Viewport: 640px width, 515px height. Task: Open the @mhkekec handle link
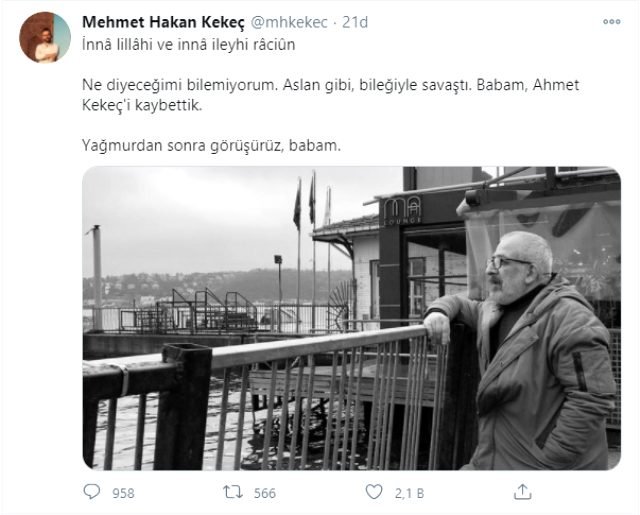point(289,22)
